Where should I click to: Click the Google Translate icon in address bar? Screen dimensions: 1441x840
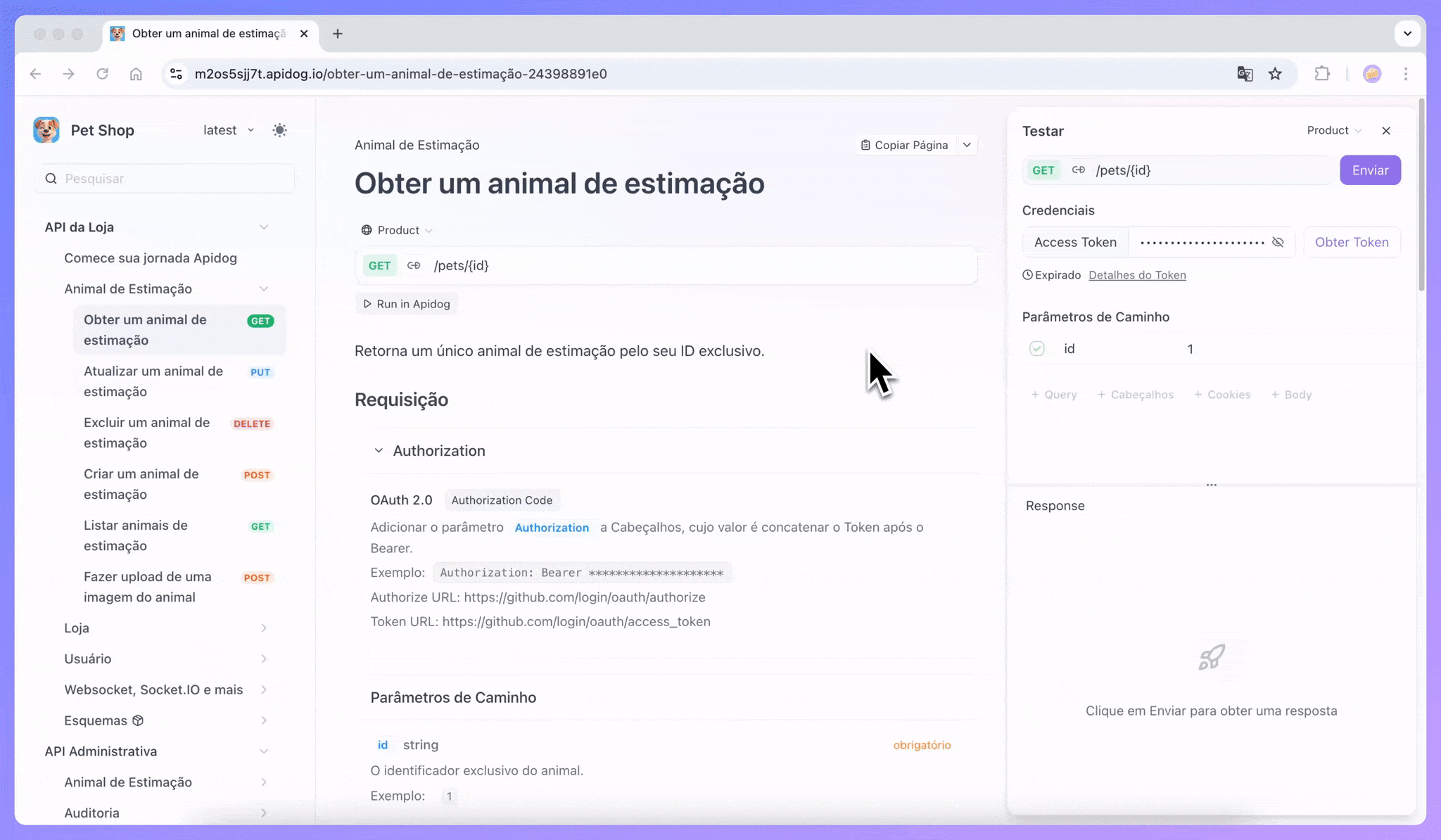tap(1245, 74)
